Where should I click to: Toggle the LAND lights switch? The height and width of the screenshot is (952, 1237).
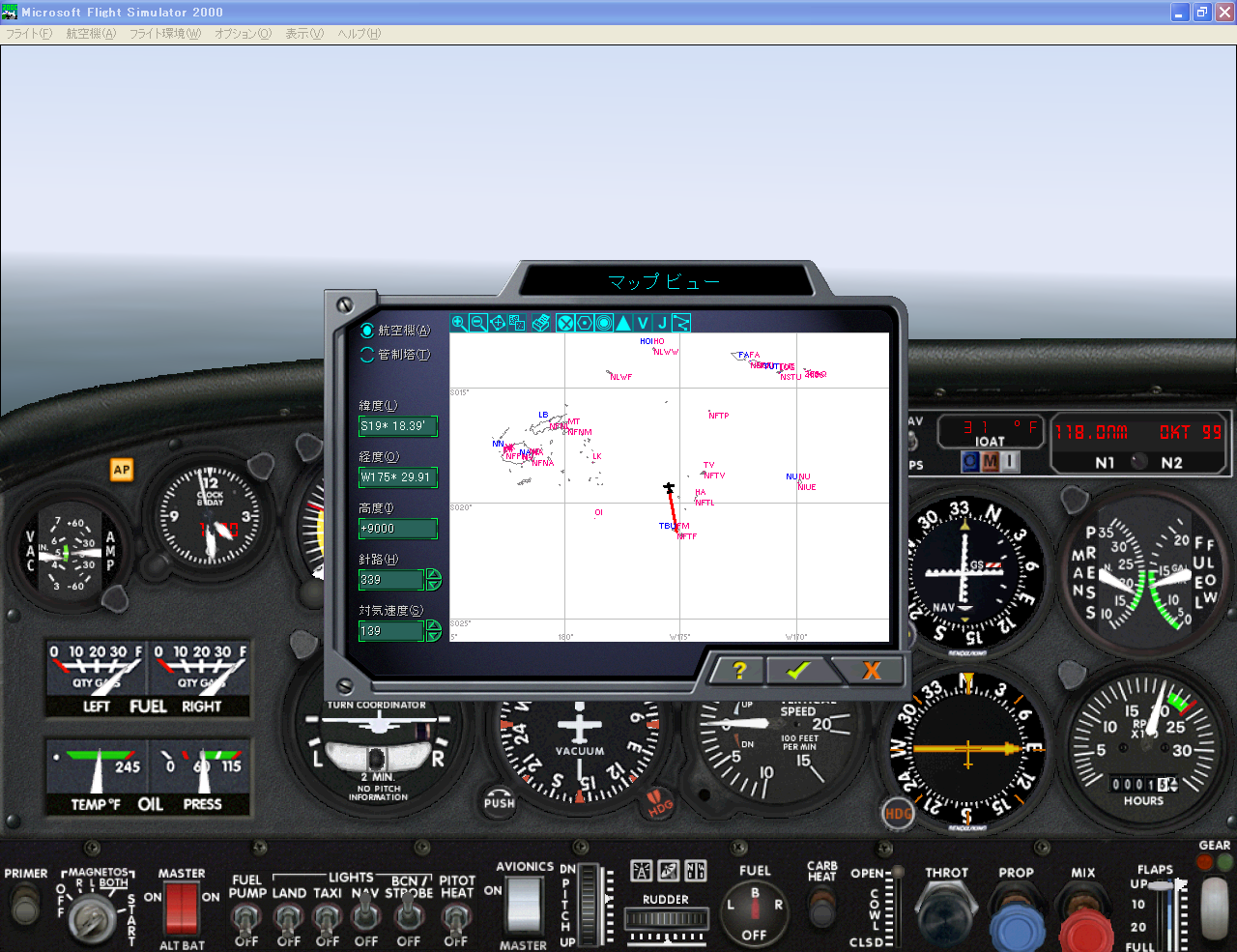pos(289,919)
